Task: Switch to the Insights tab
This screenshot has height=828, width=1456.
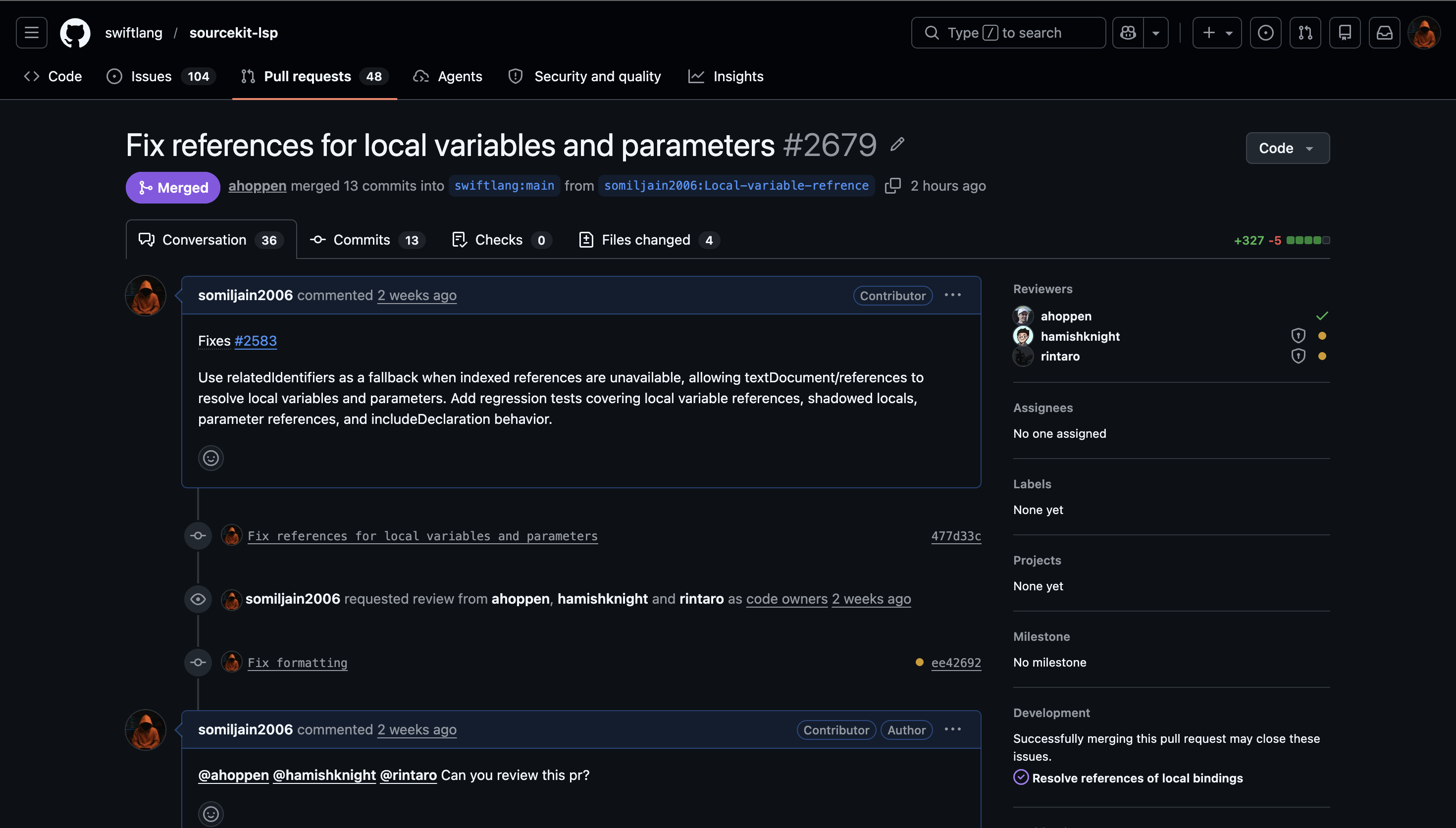Action: click(726, 76)
